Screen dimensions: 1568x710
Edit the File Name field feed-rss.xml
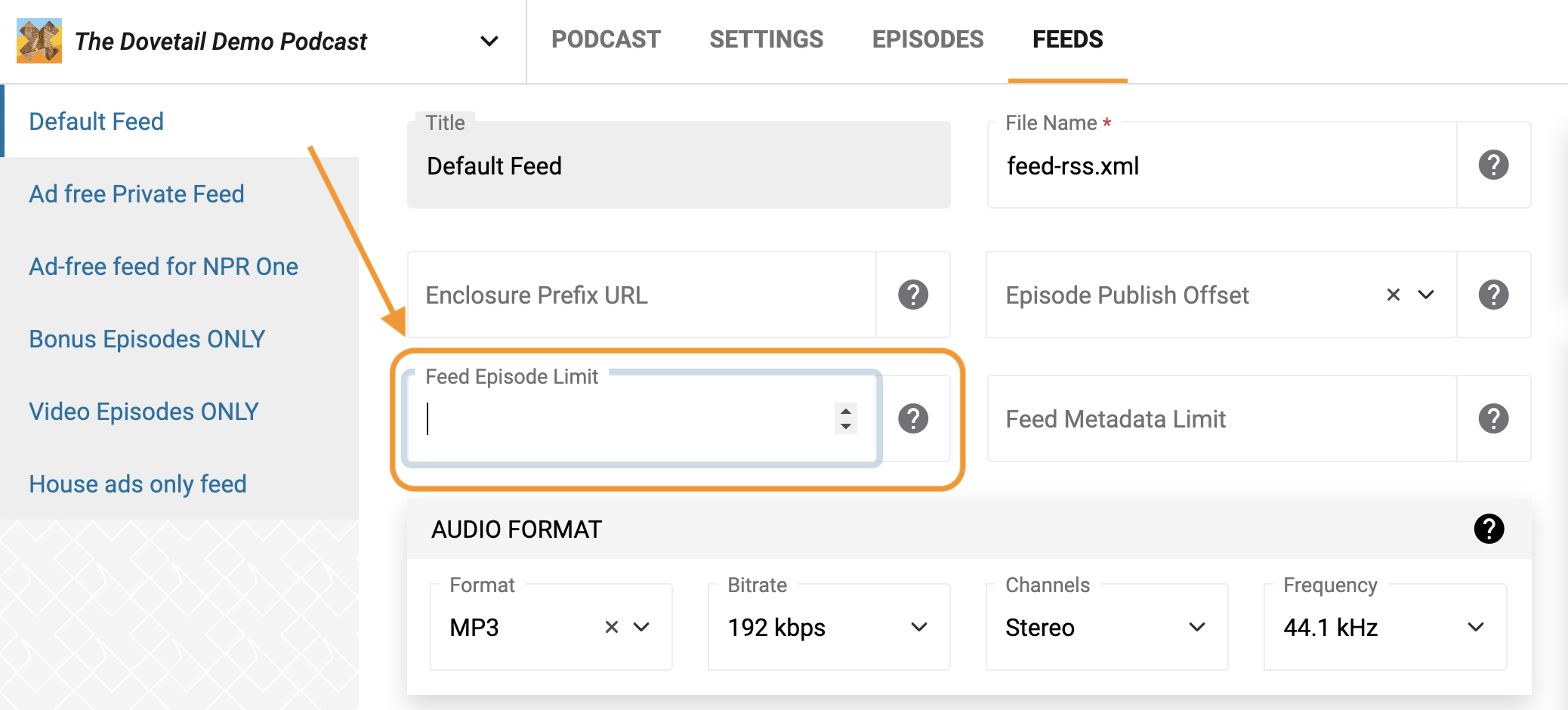coord(1222,165)
